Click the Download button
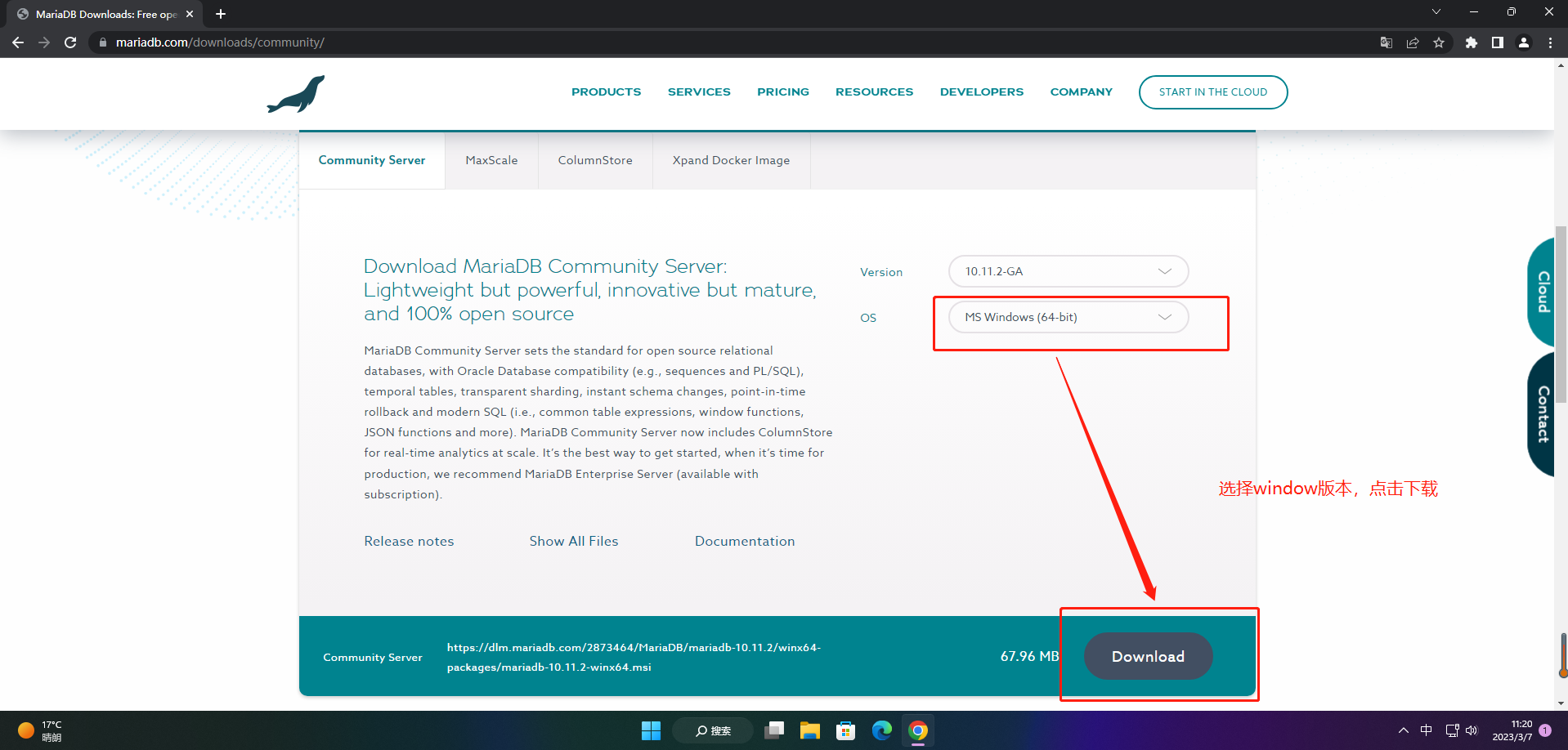1568x750 pixels. [1148, 656]
